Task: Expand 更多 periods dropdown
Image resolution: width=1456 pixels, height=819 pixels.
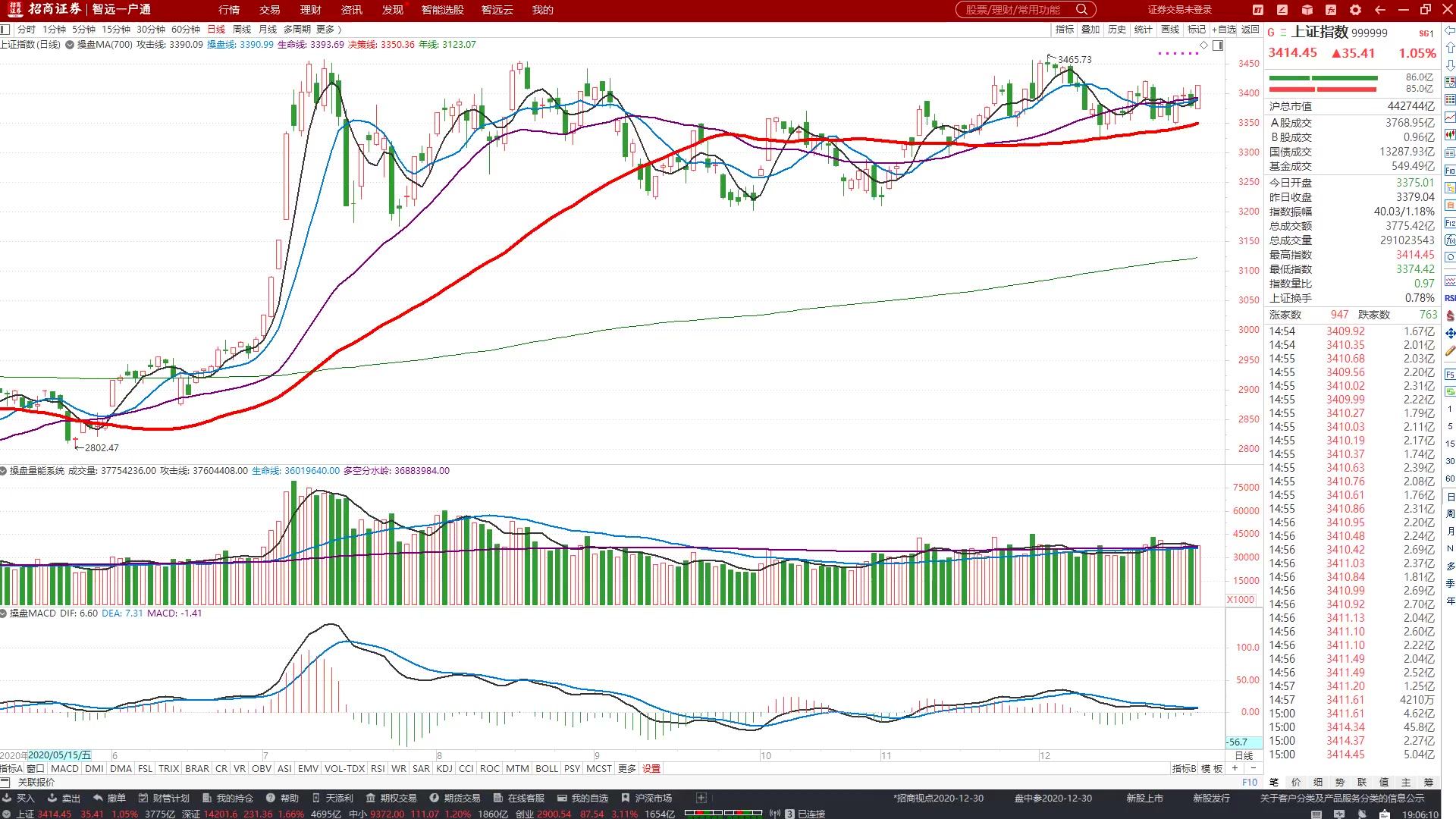Action: coord(329,30)
